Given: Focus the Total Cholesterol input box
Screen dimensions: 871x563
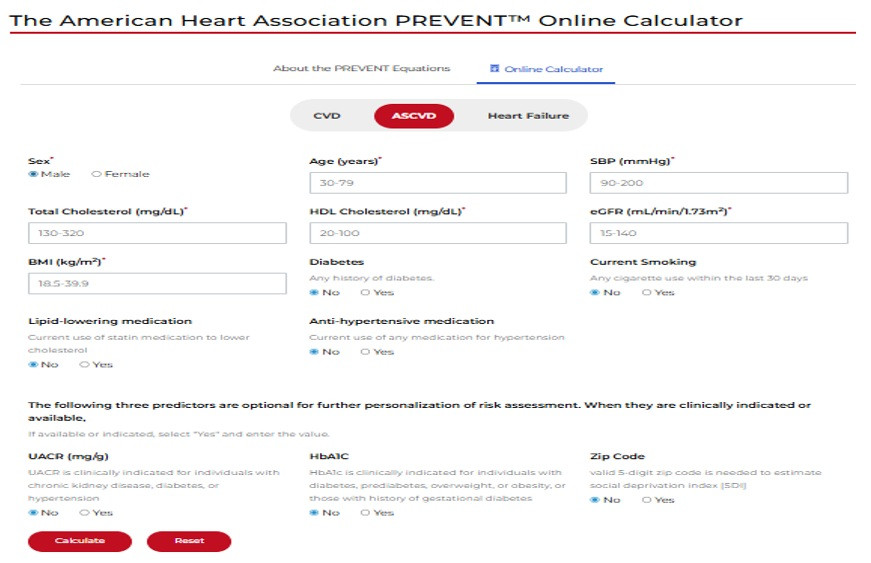Looking at the screenshot, I should point(157,233).
